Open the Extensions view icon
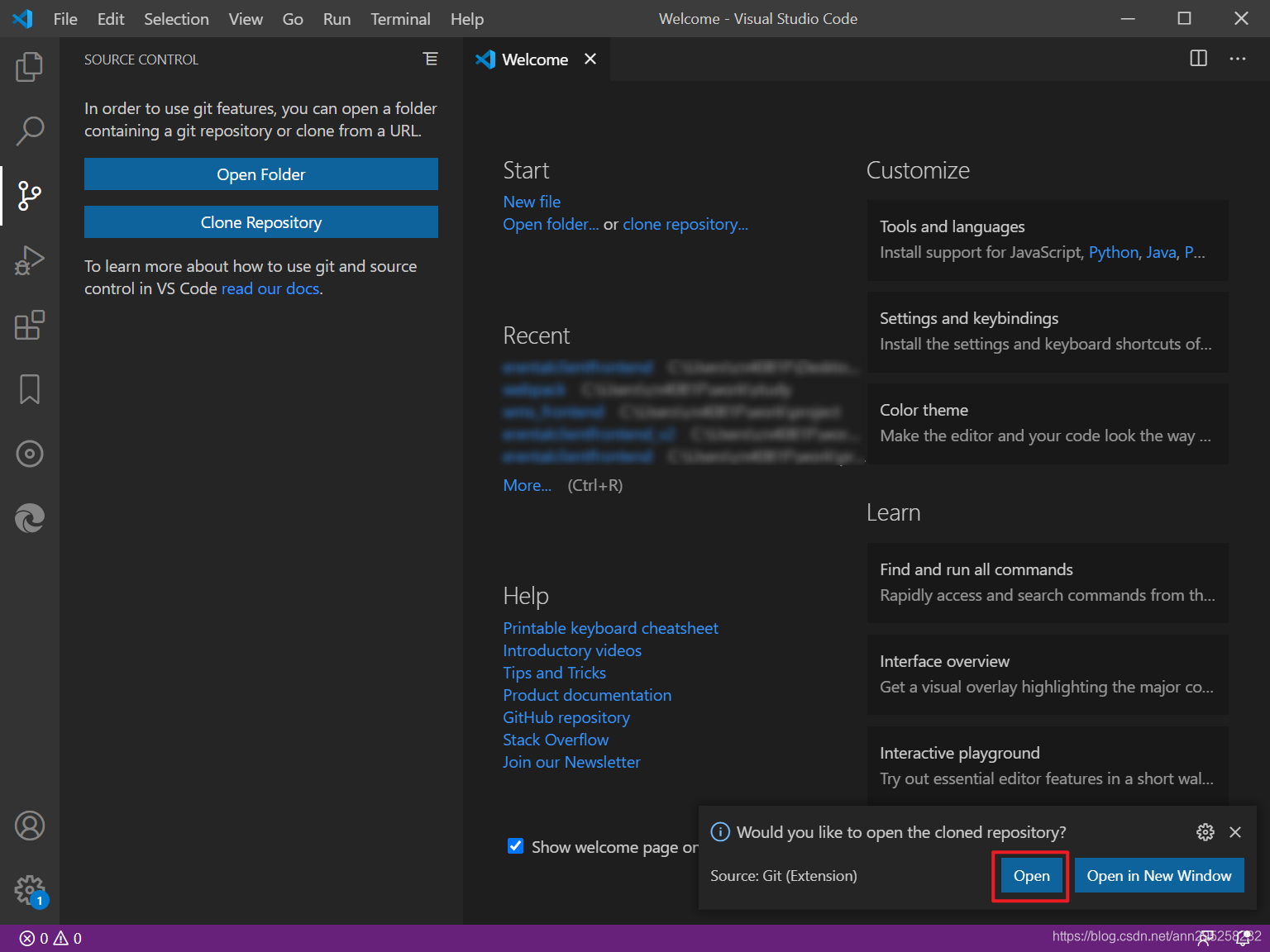Screen dimensions: 1270x952 pos(30,325)
